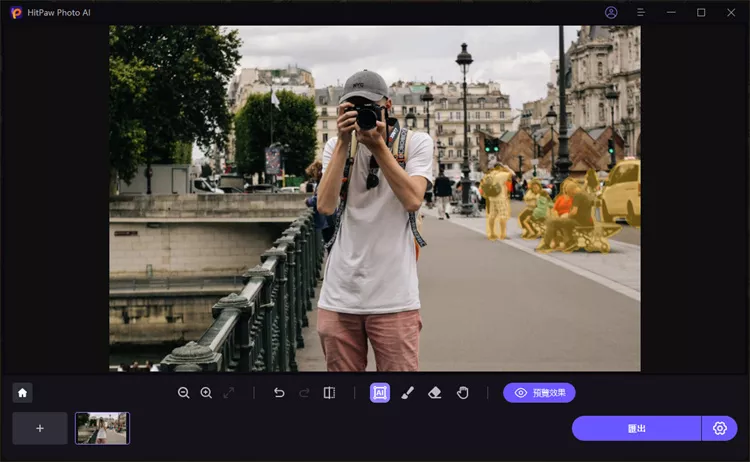The width and height of the screenshot is (750, 462).
Task: Toggle before/after compare view
Action: 329,393
